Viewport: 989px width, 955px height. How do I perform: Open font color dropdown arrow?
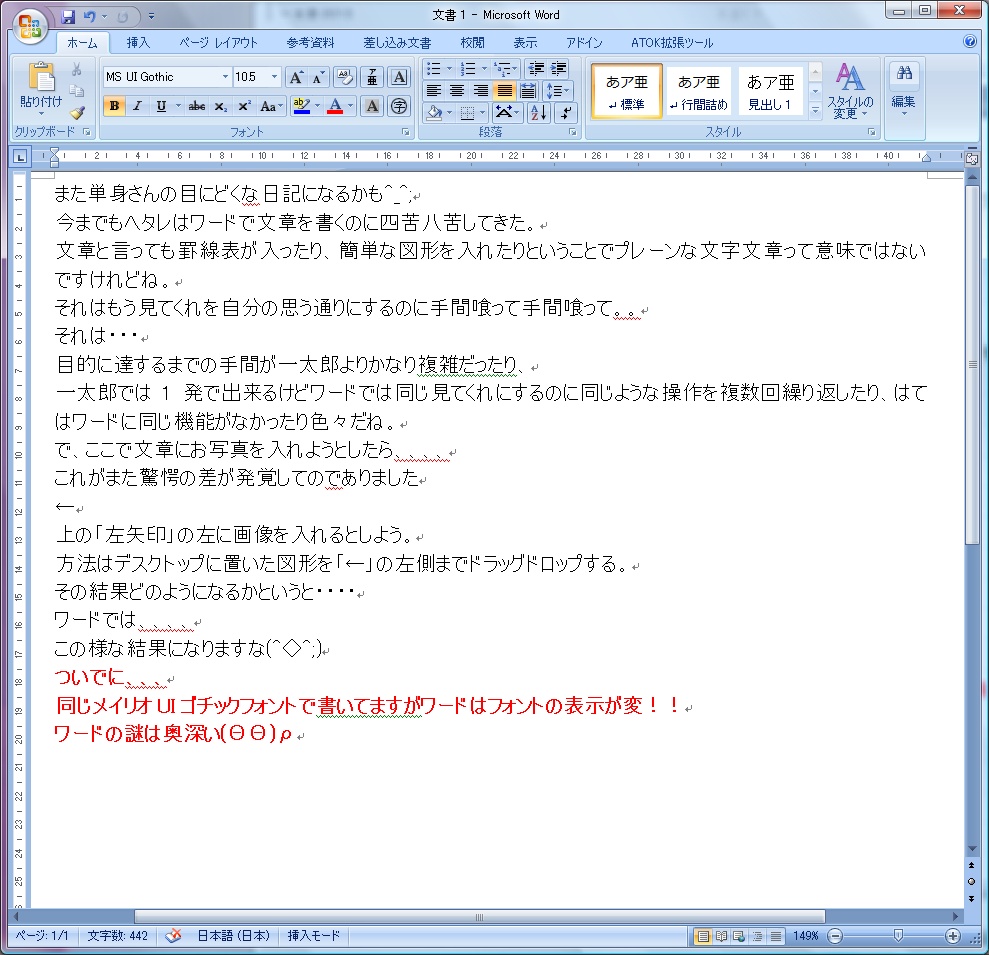[x=351, y=107]
